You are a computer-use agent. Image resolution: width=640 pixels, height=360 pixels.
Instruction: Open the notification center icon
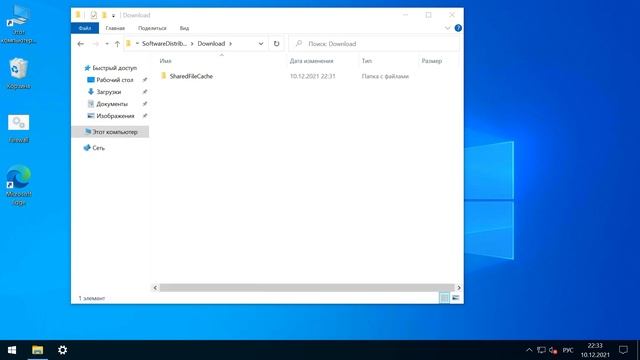623,350
